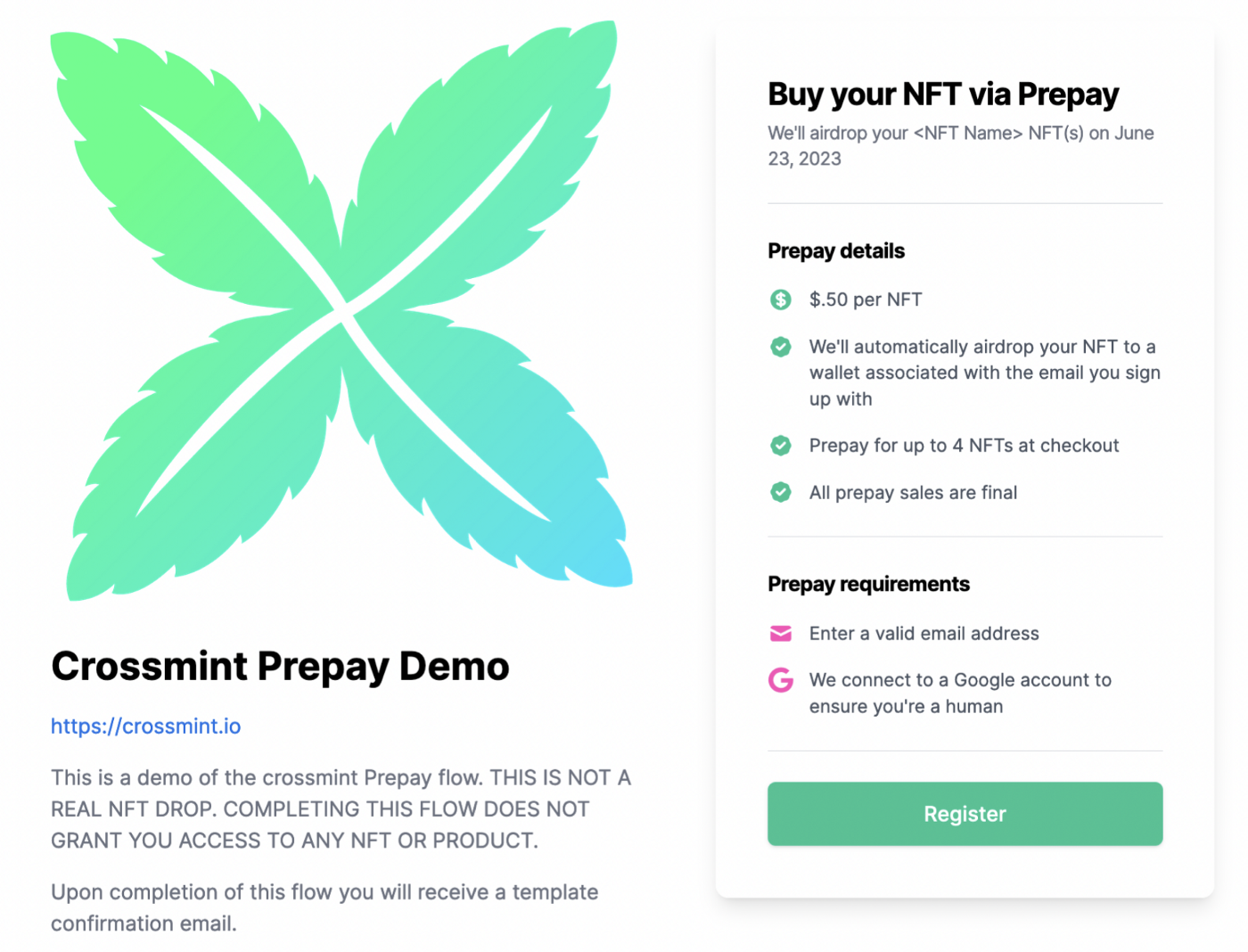This screenshot has width=1248, height=952.
Task: Click the airdrop date June 23, 2023 subtitle
Action: coord(960,145)
